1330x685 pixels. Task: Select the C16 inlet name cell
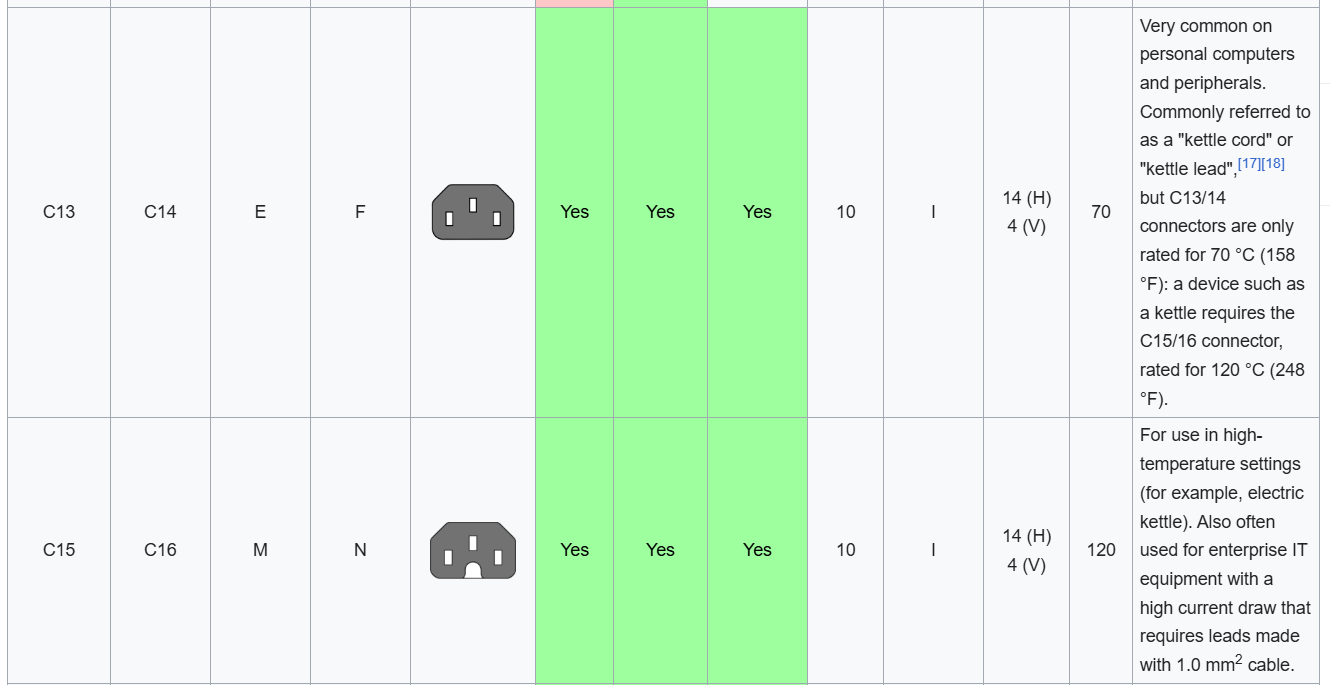160,550
